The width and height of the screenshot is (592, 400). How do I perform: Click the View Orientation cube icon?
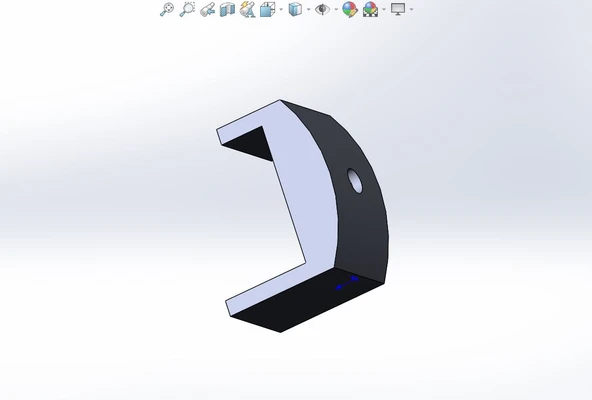click(x=267, y=9)
